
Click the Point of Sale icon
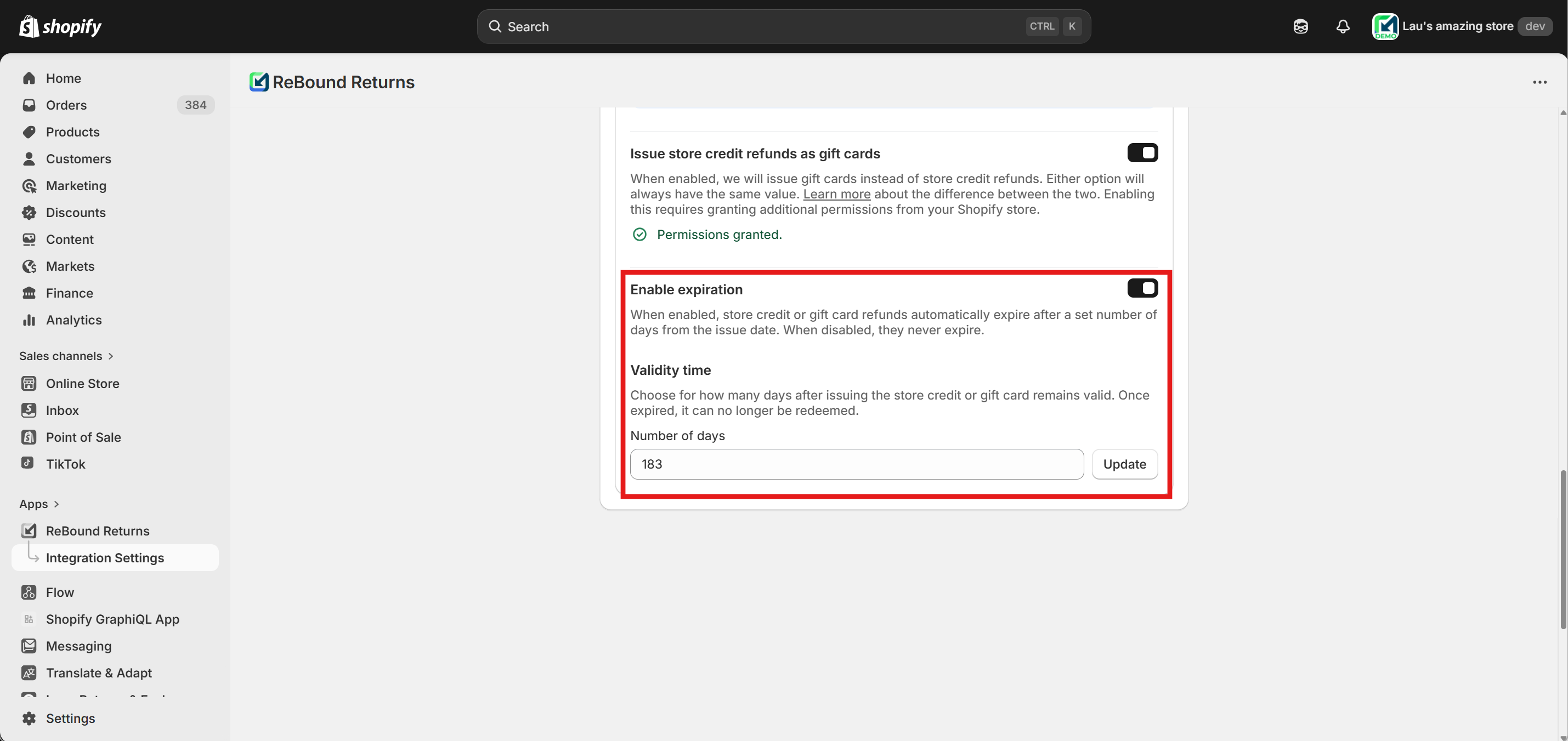point(29,437)
